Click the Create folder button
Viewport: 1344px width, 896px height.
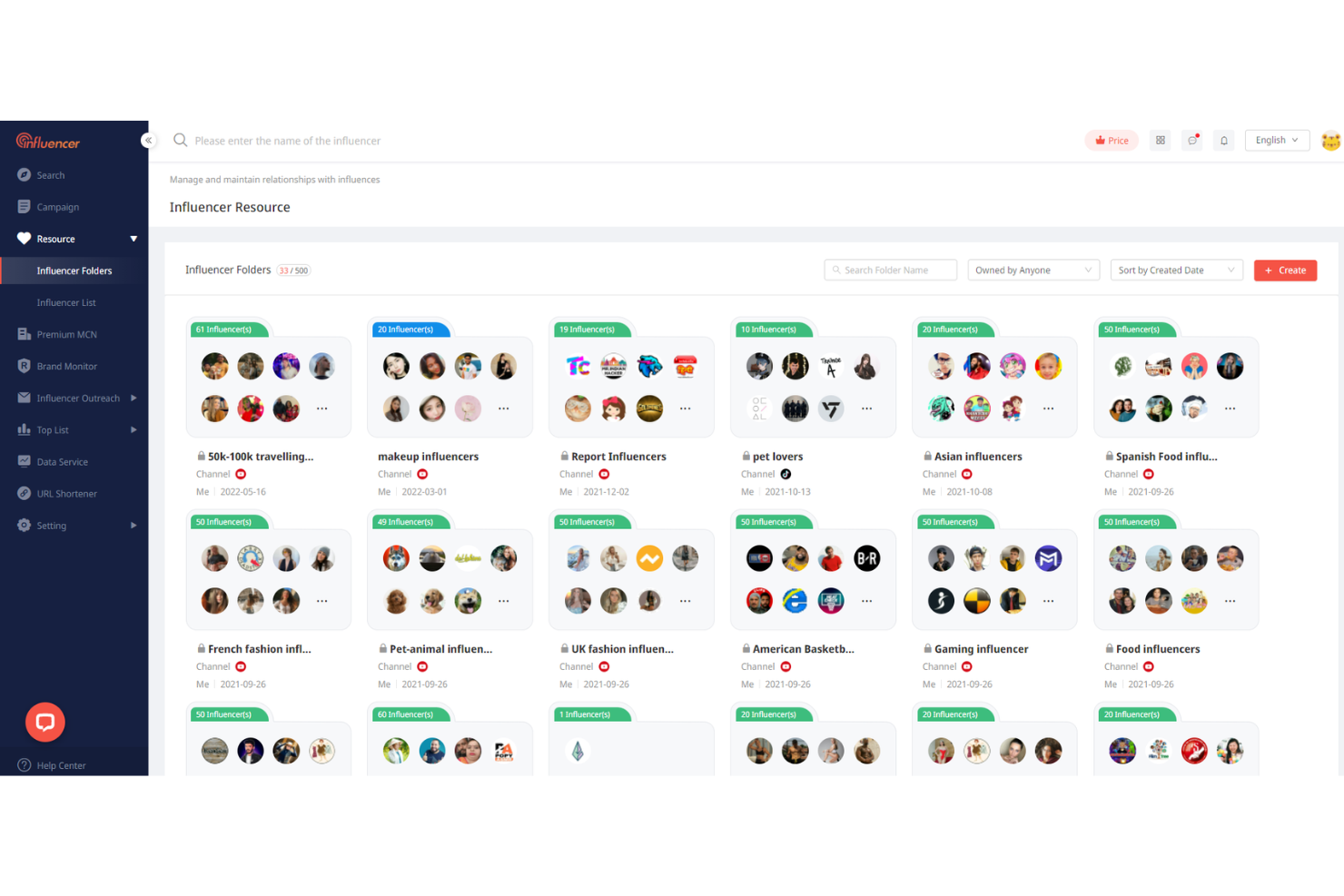click(x=1285, y=270)
